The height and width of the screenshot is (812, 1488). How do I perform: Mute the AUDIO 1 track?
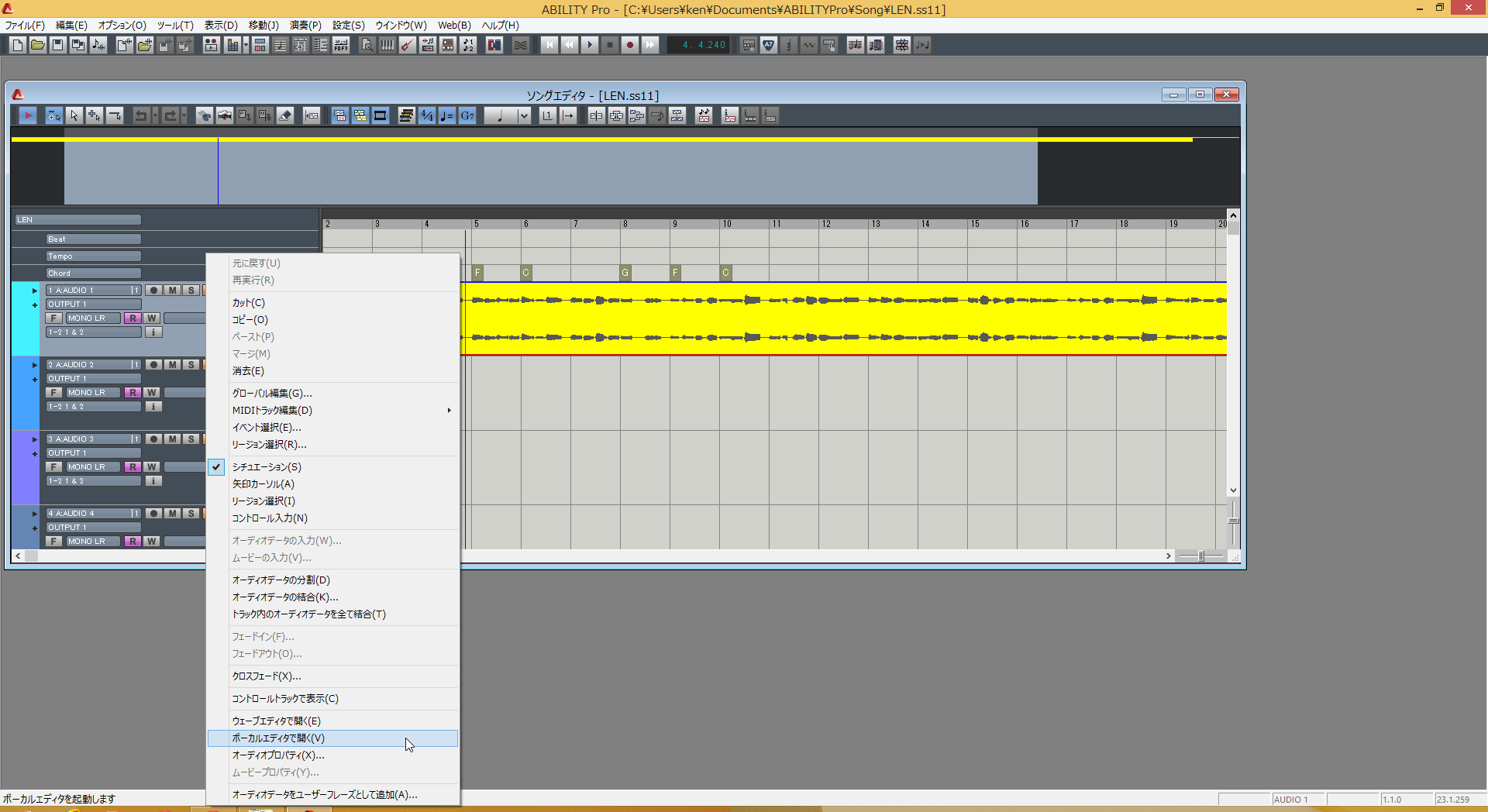(x=172, y=291)
